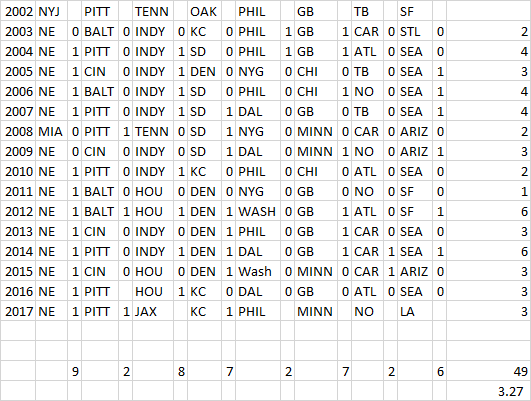This screenshot has width=531, height=401.
Task: Select the lowercase Wash cell in 2015 row
Action: [258, 271]
